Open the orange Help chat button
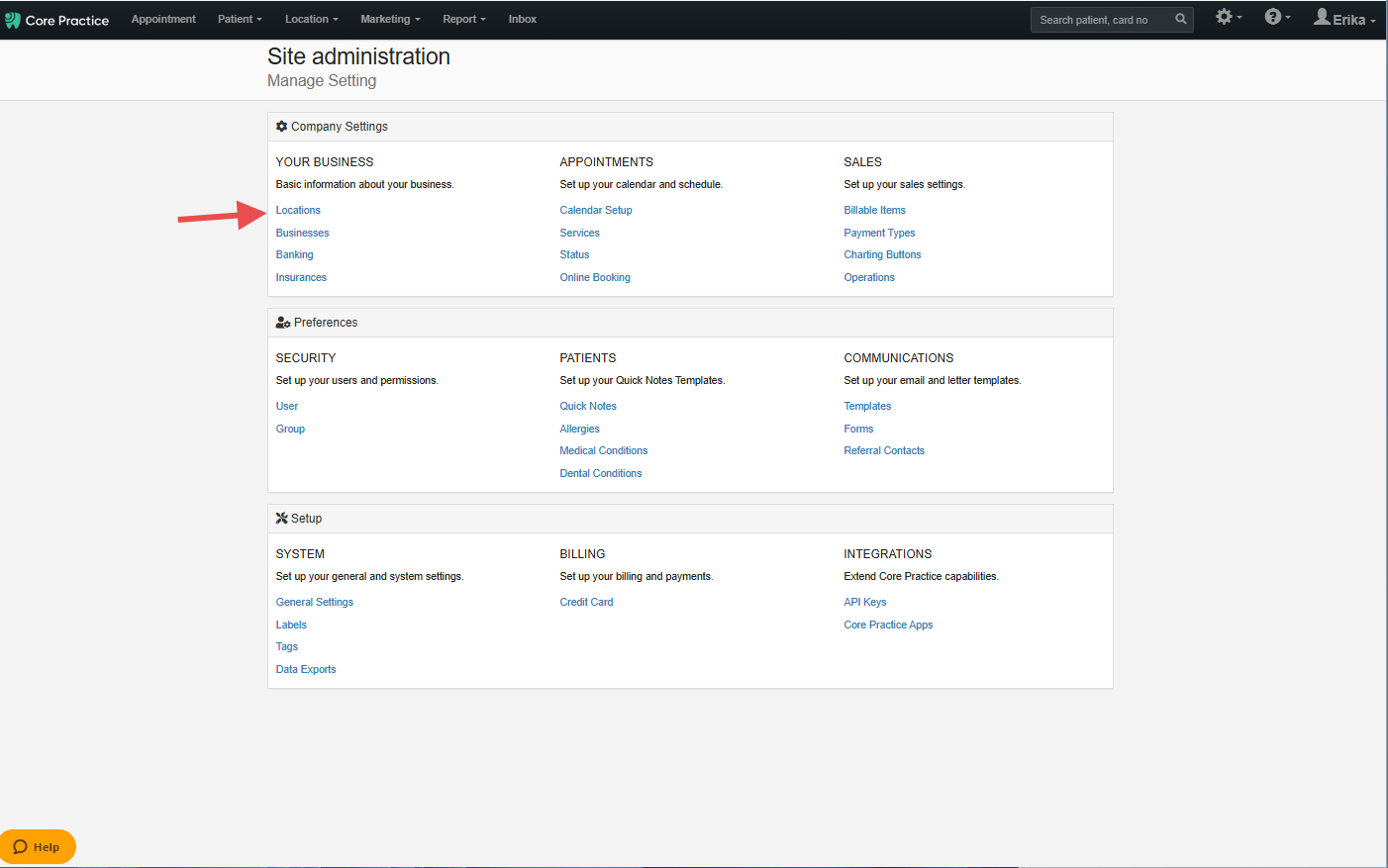The width and height of the screenshot is (1388, 868). point(38,846)
